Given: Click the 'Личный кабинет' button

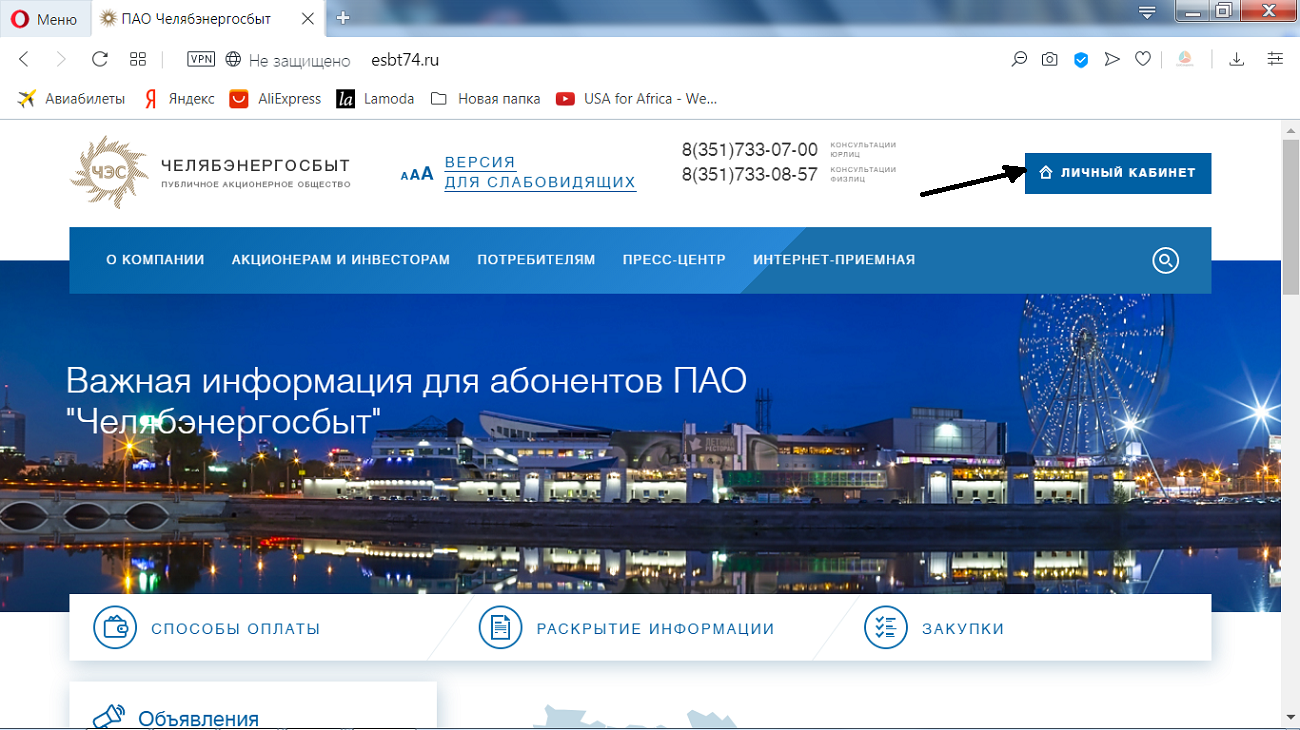Looking at the screenshot, I should (1117, 172).
